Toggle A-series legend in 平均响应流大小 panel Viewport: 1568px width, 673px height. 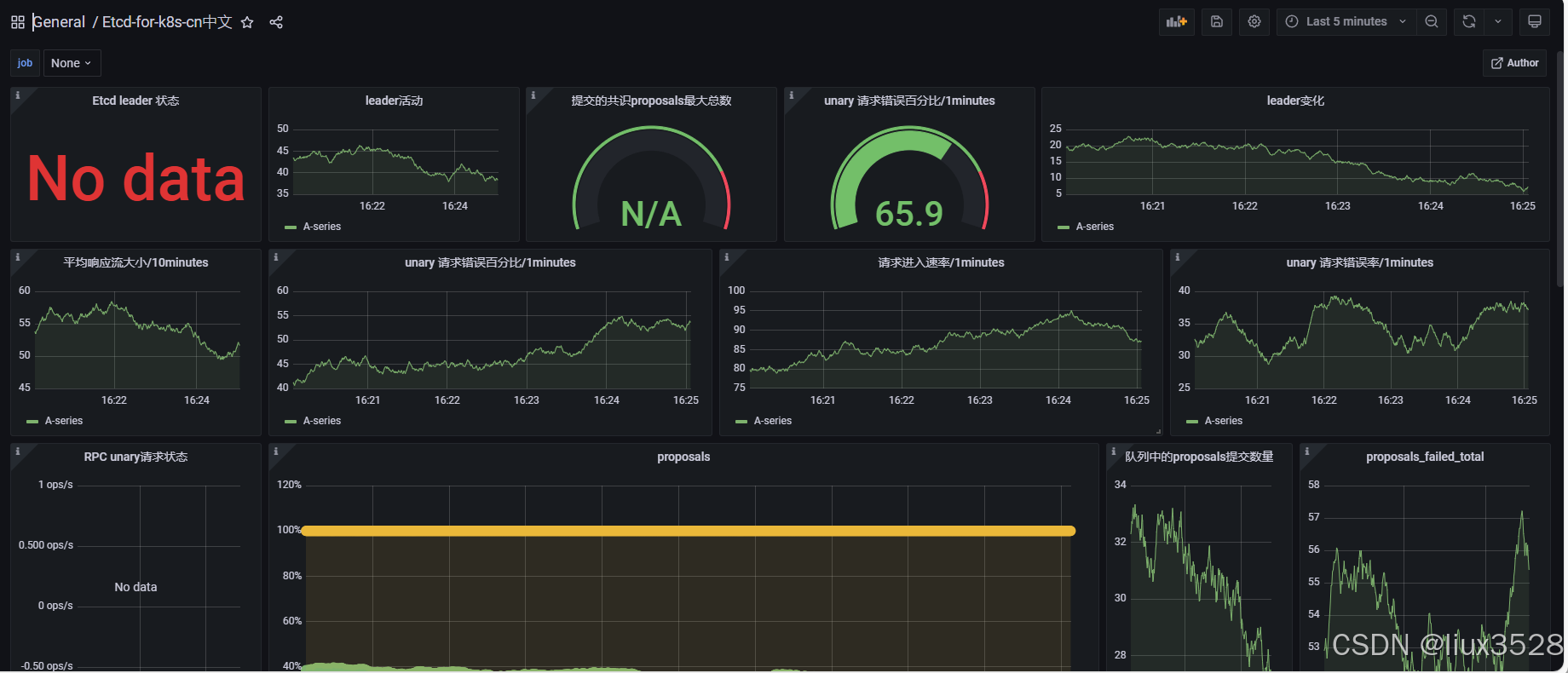64,421
